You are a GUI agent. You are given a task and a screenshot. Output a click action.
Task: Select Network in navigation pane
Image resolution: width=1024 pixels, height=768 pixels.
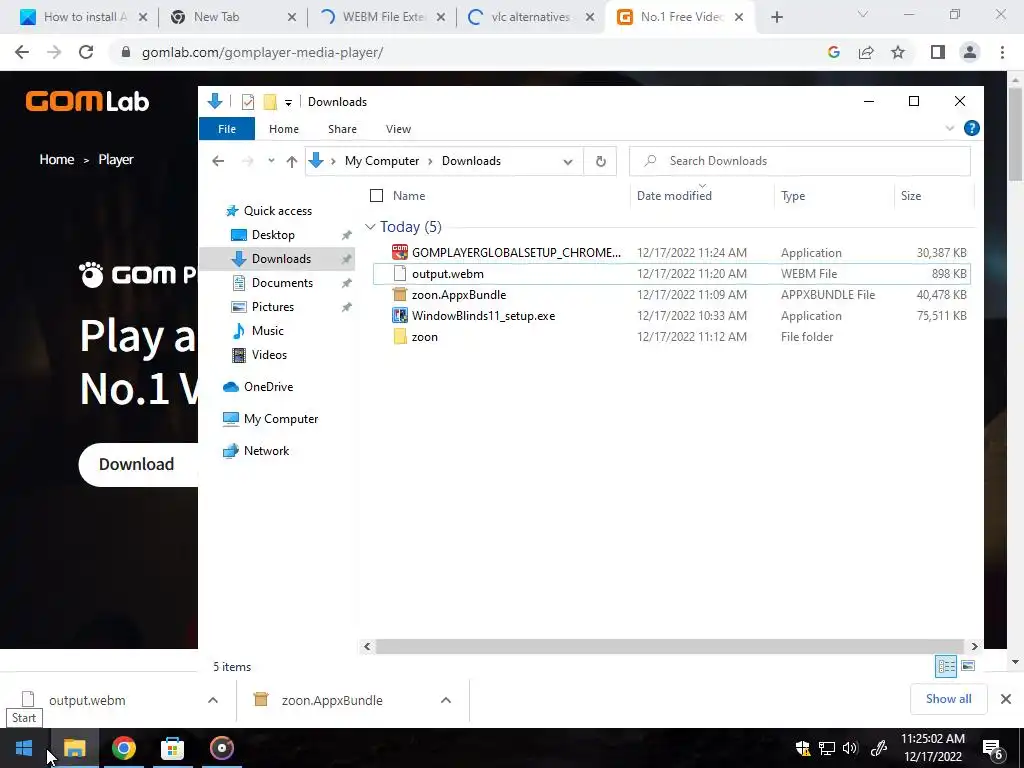click(x=266, y=451)
